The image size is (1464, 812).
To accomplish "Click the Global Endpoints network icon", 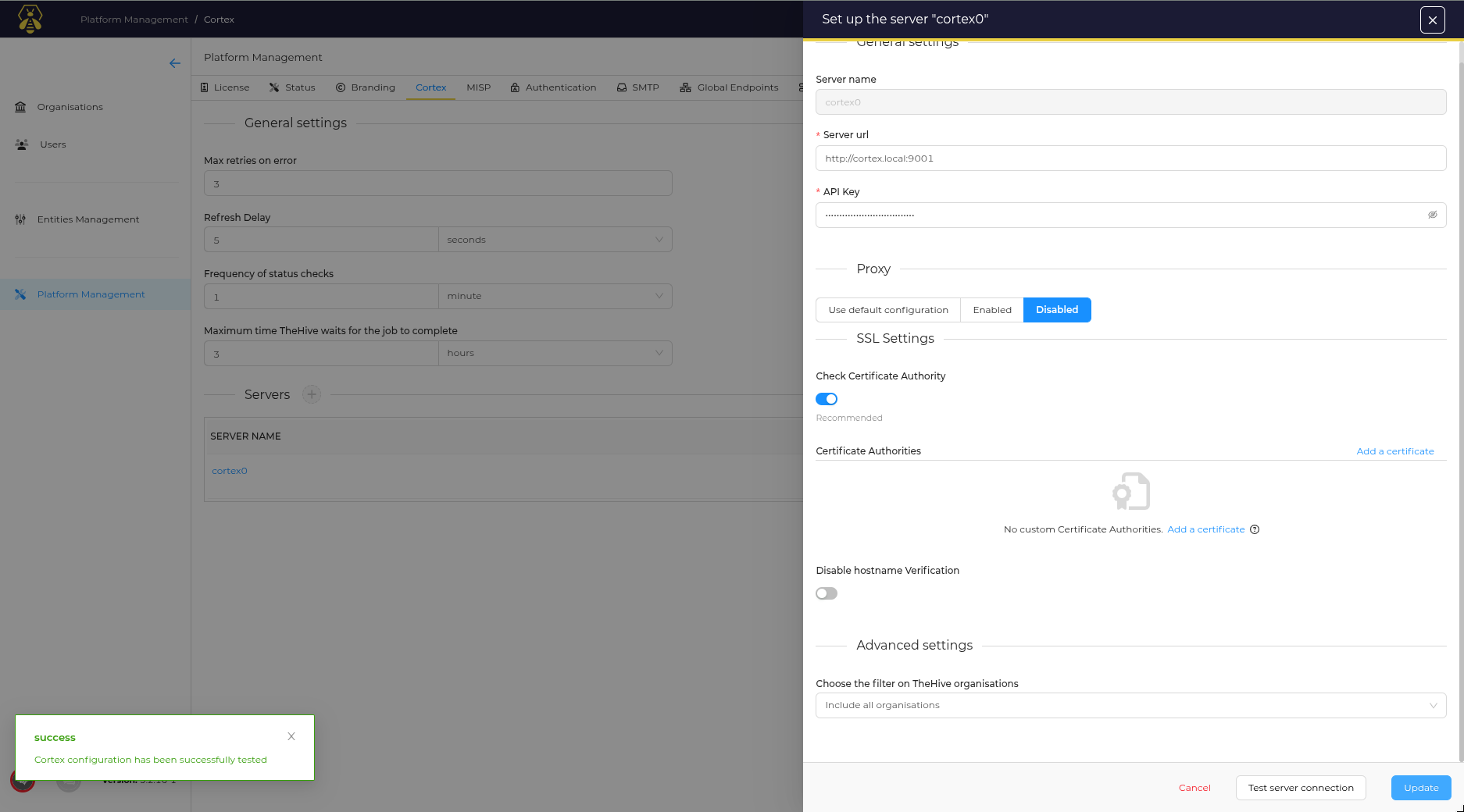I will click(685, 87).
